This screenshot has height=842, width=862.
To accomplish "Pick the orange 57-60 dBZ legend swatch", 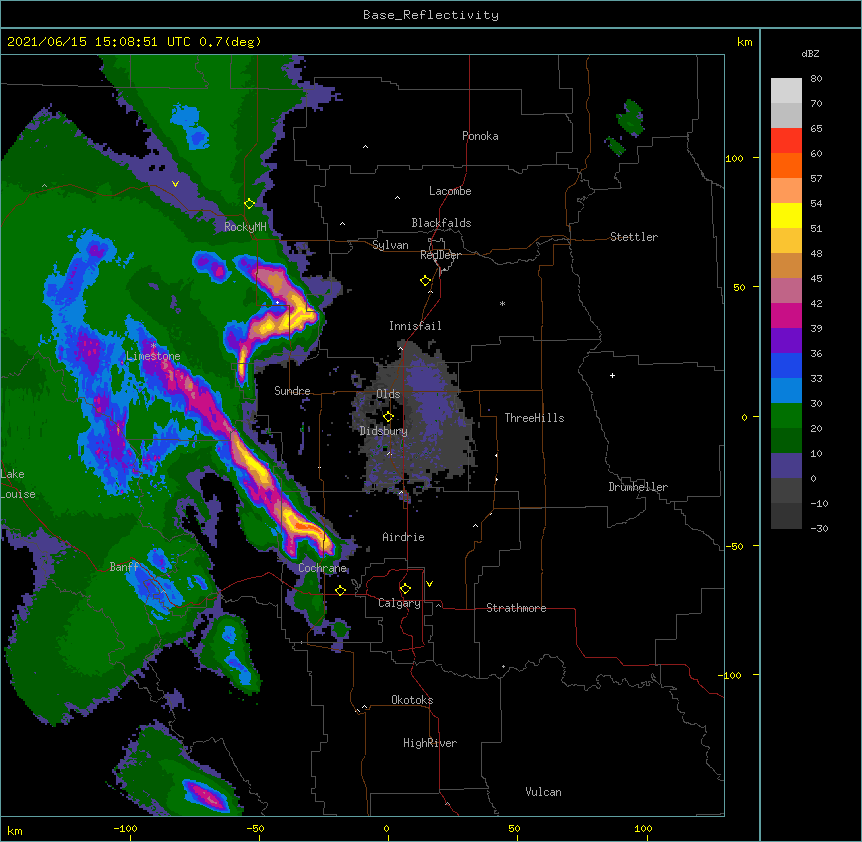I will [x=786, y=165].
